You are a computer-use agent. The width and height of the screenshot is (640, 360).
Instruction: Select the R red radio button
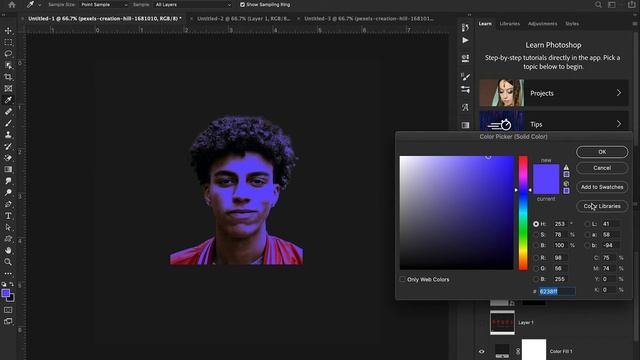(x=536, y=258)
